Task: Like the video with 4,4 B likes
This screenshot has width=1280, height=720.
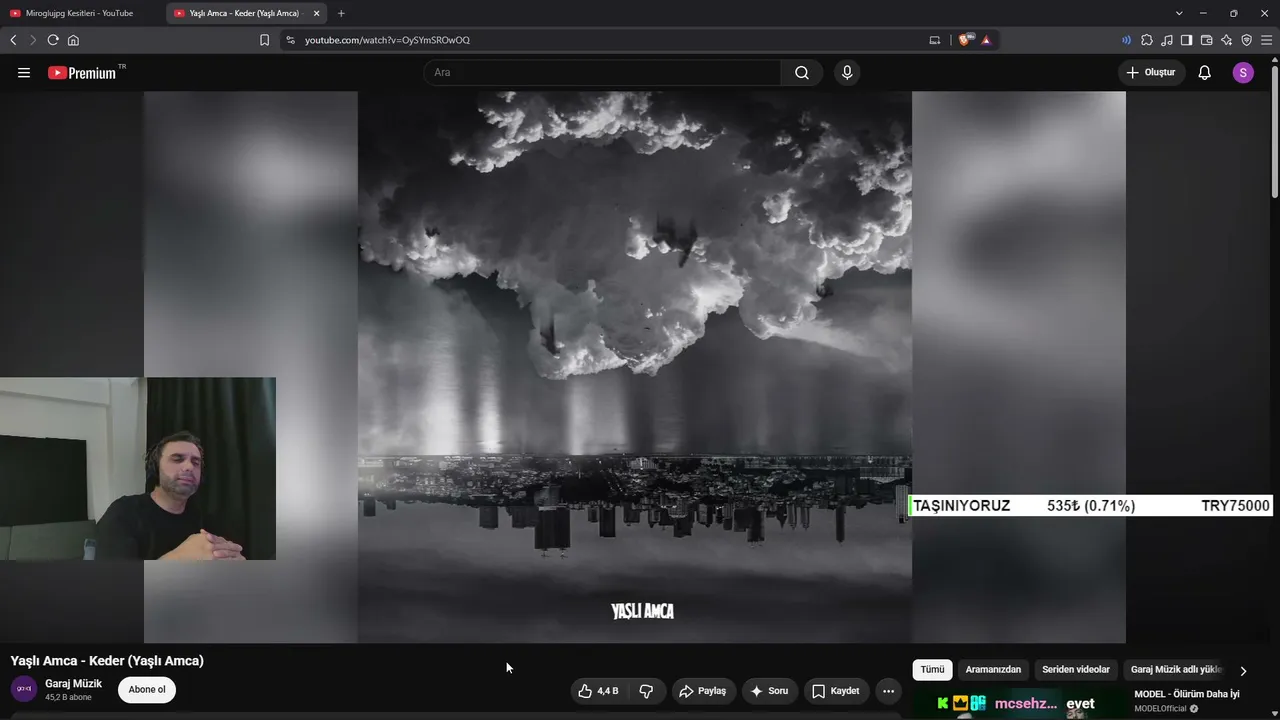Action: (598, 691)
